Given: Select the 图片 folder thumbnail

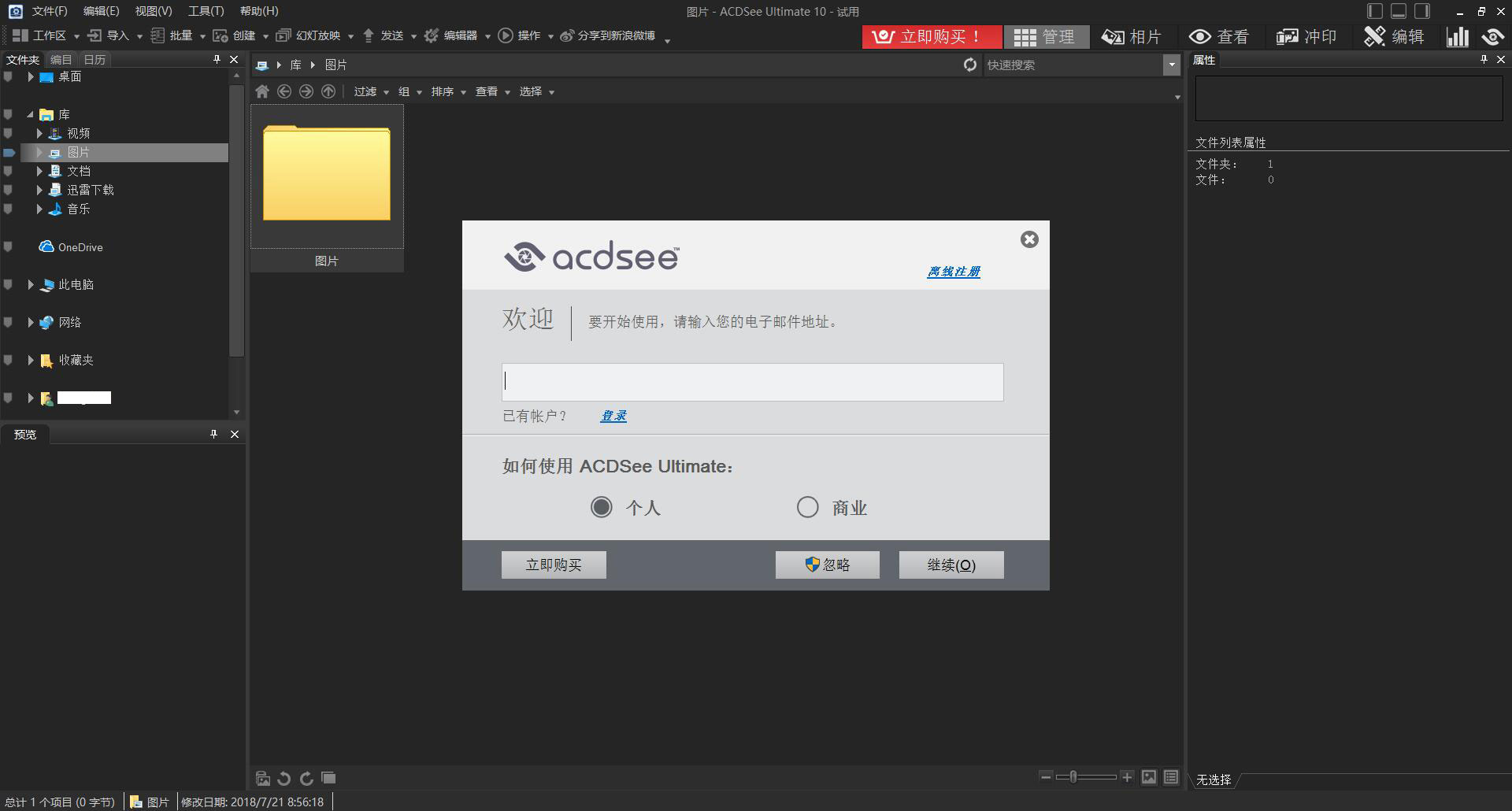Looking at the screenshot, I should coord(327,188).
